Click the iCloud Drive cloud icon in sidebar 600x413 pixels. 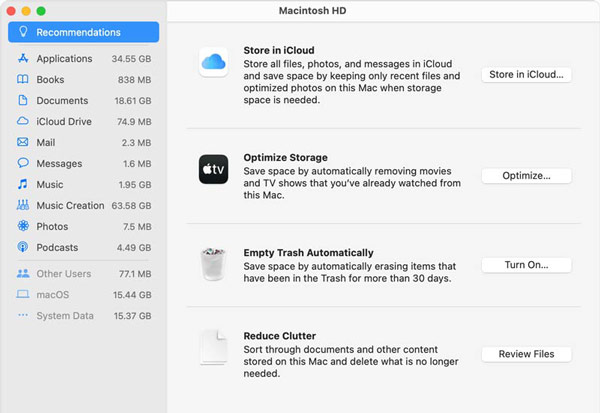coord(23,121)
